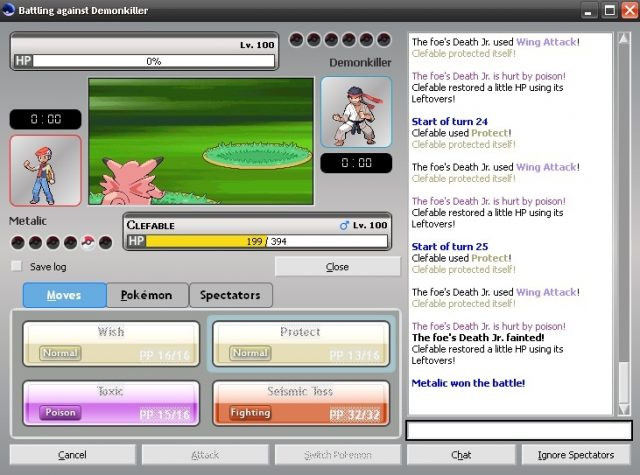The width and height of the screenshot is (640, 475).
Task: Click Metalic's trainer avatar portrait
Action: point(45,171)
